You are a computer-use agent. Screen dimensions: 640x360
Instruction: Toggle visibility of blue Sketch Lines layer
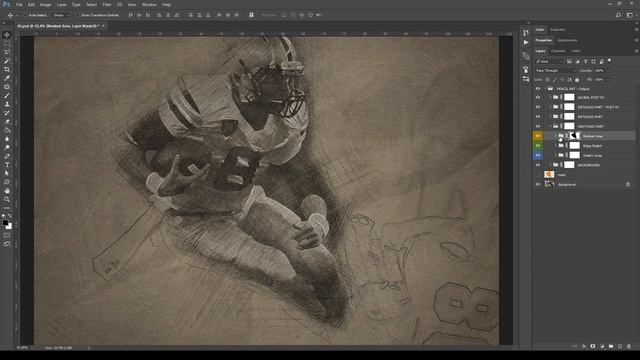pos(538,156)
